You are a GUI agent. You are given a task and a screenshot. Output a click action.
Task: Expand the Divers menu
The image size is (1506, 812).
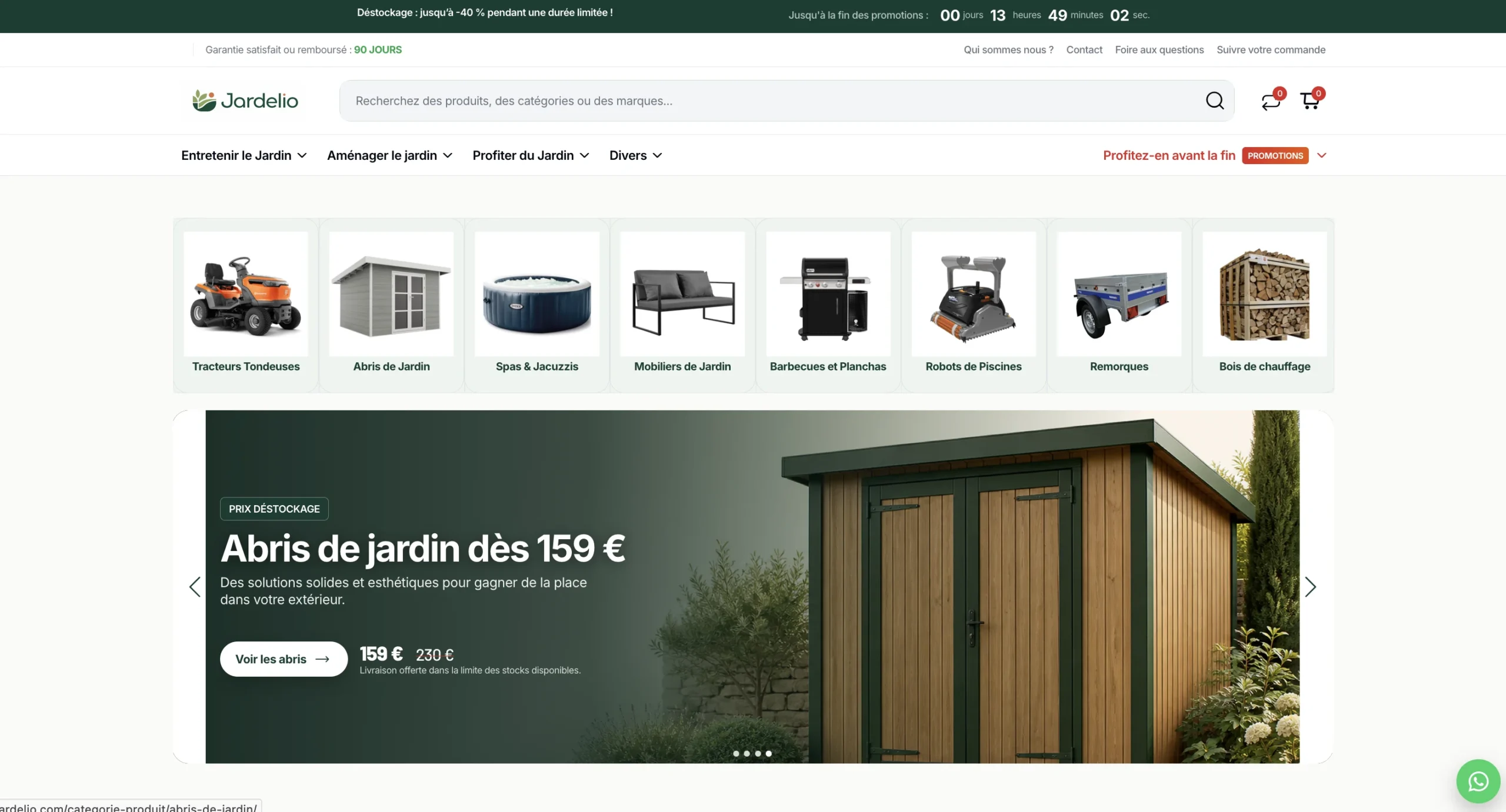coord(635,155)
